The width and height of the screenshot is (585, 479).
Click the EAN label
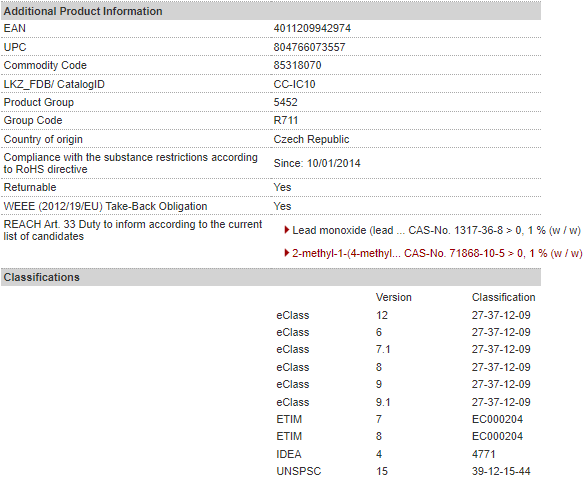tap(15, 28)
